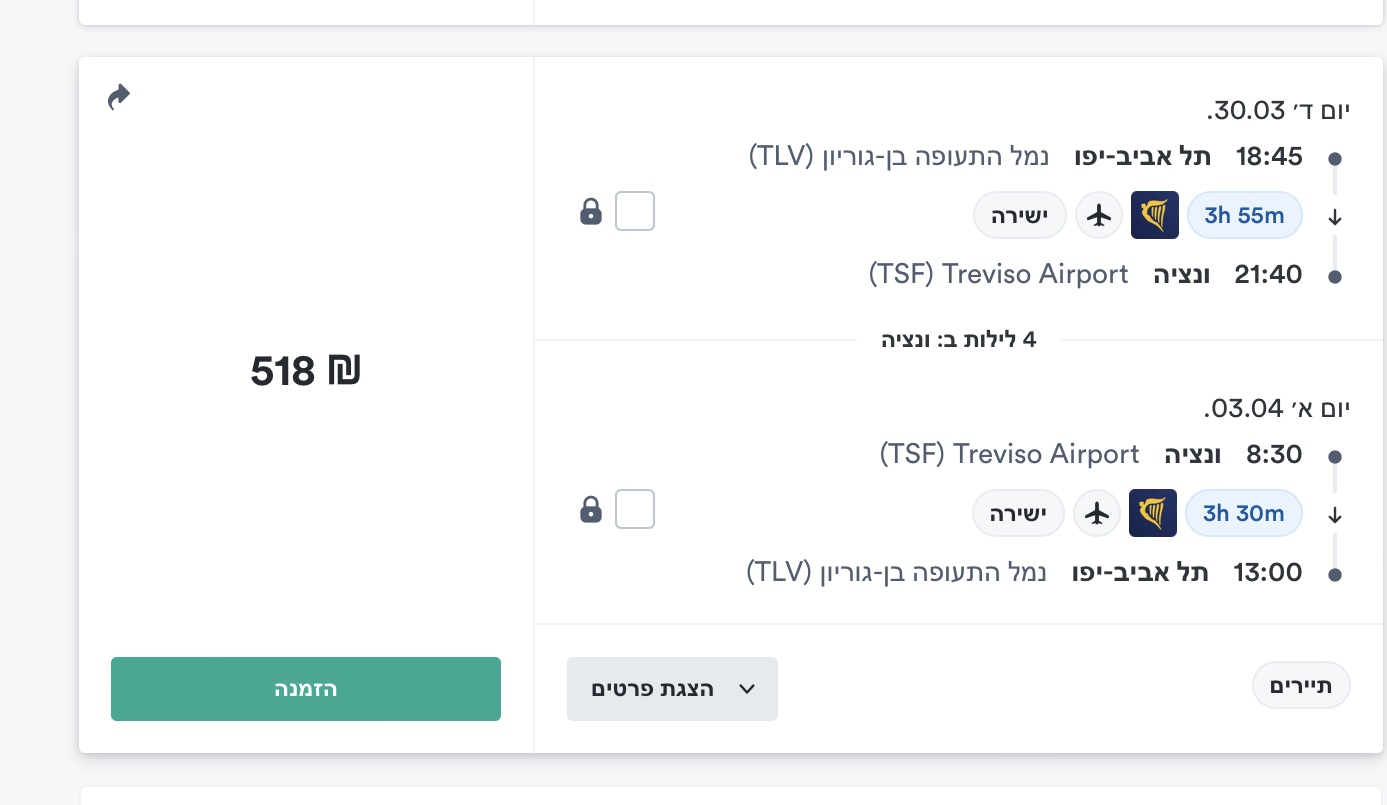Click the 518 ₪ price
The height and width of the screenshot is (805, 1387).
(305, 371)
